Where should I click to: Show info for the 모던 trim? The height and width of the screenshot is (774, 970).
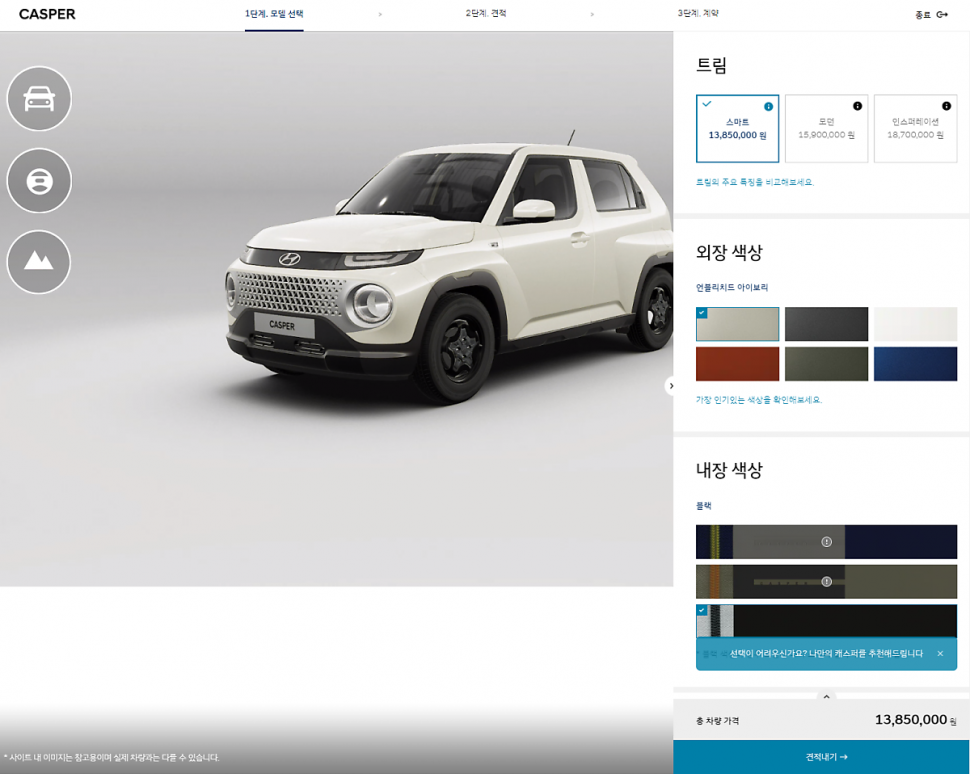857,106
